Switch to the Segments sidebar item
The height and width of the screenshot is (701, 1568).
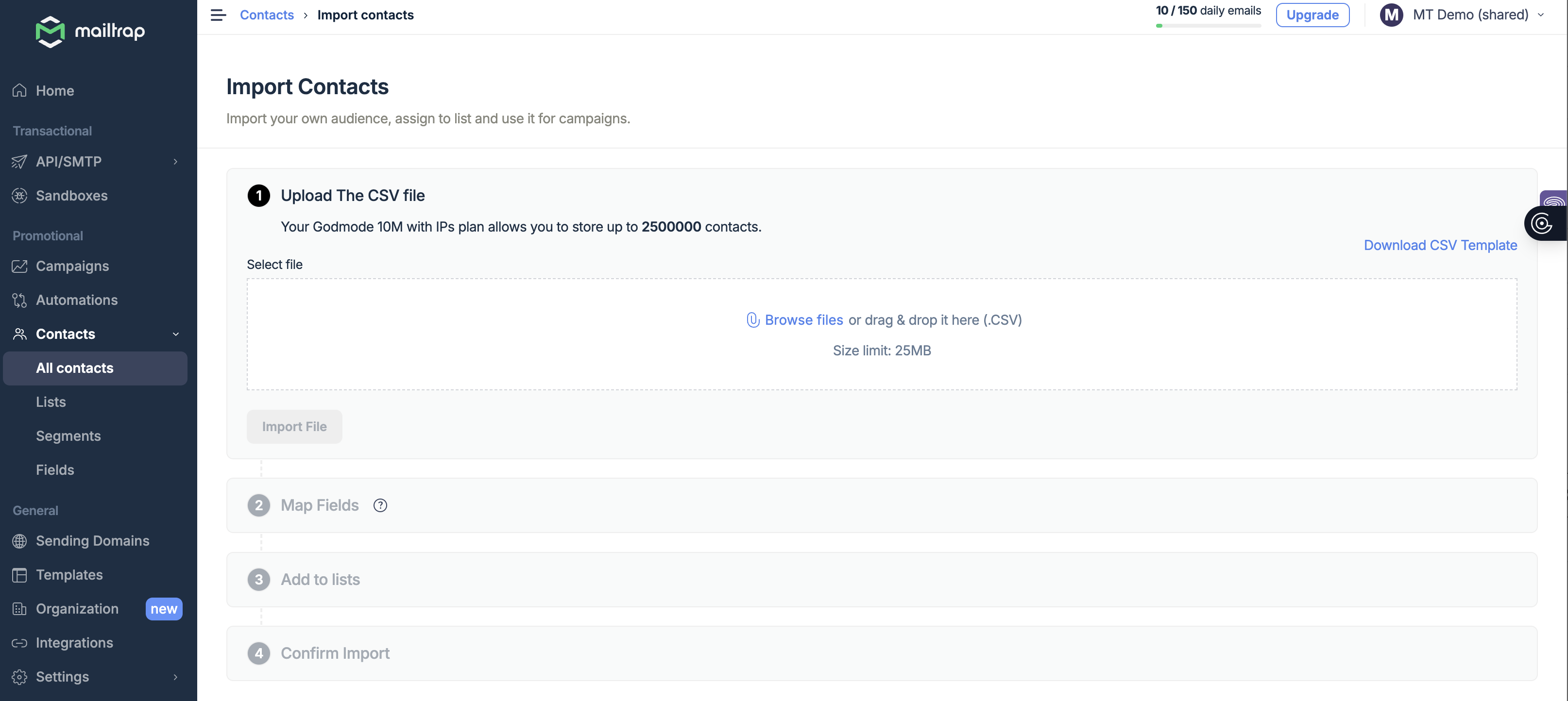[x=68, y=435]
